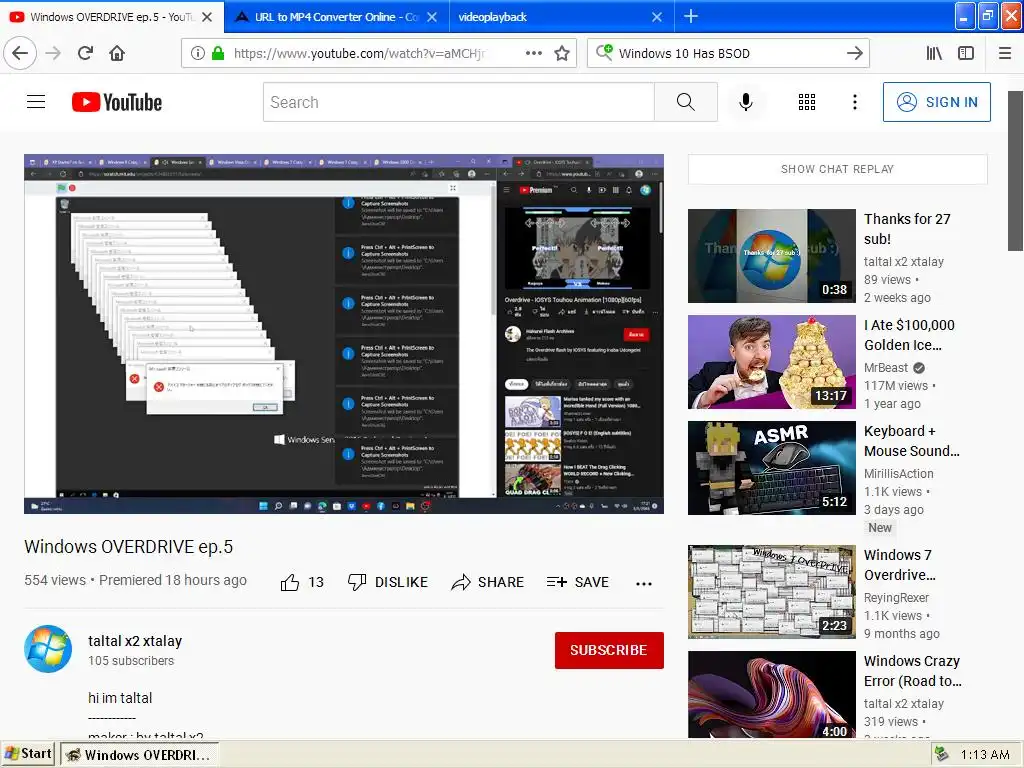Click the I Ate $100,000 Golden Ice title

point(909,335)
